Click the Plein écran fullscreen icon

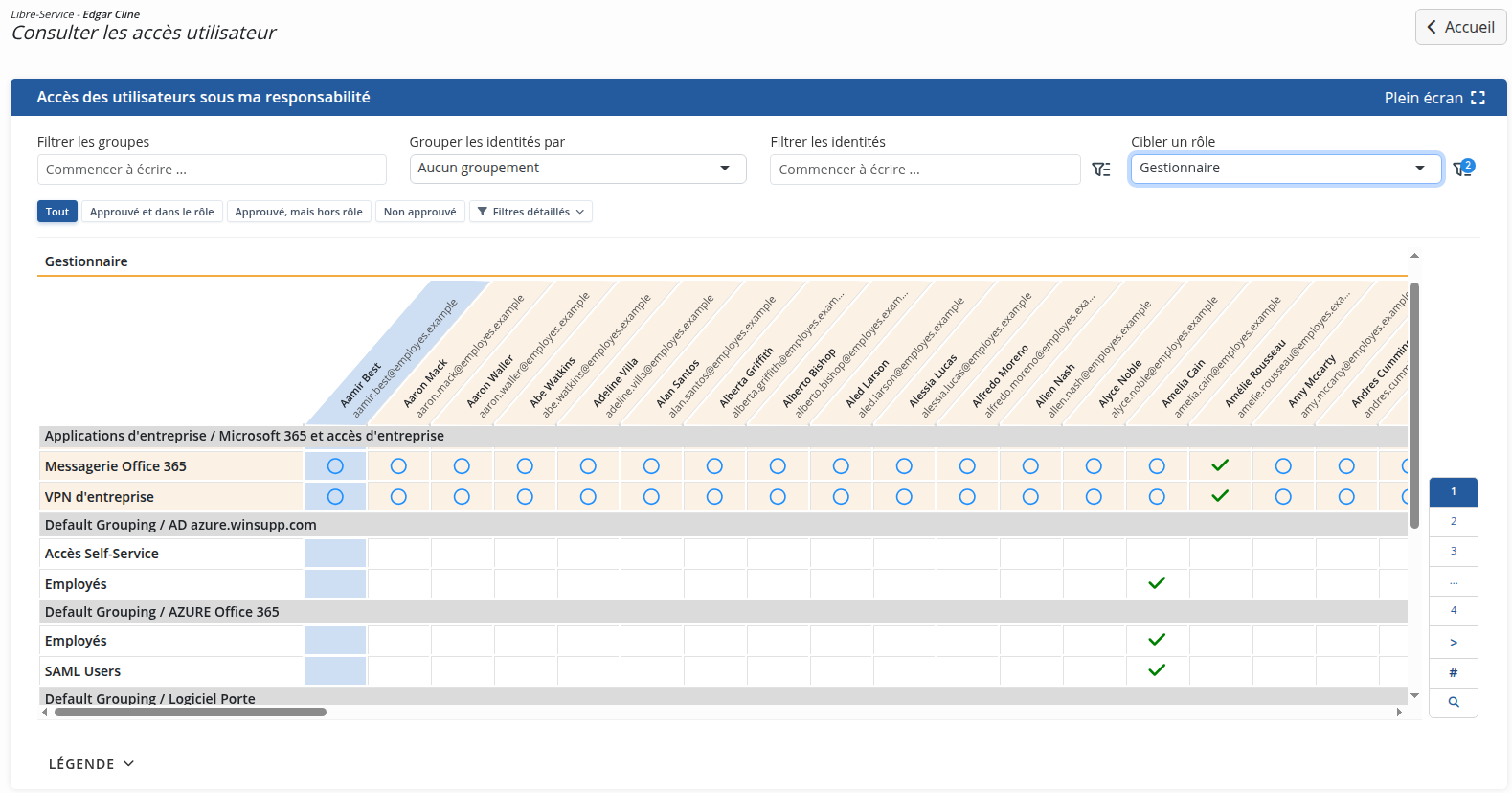click(x=1478, y=98)
